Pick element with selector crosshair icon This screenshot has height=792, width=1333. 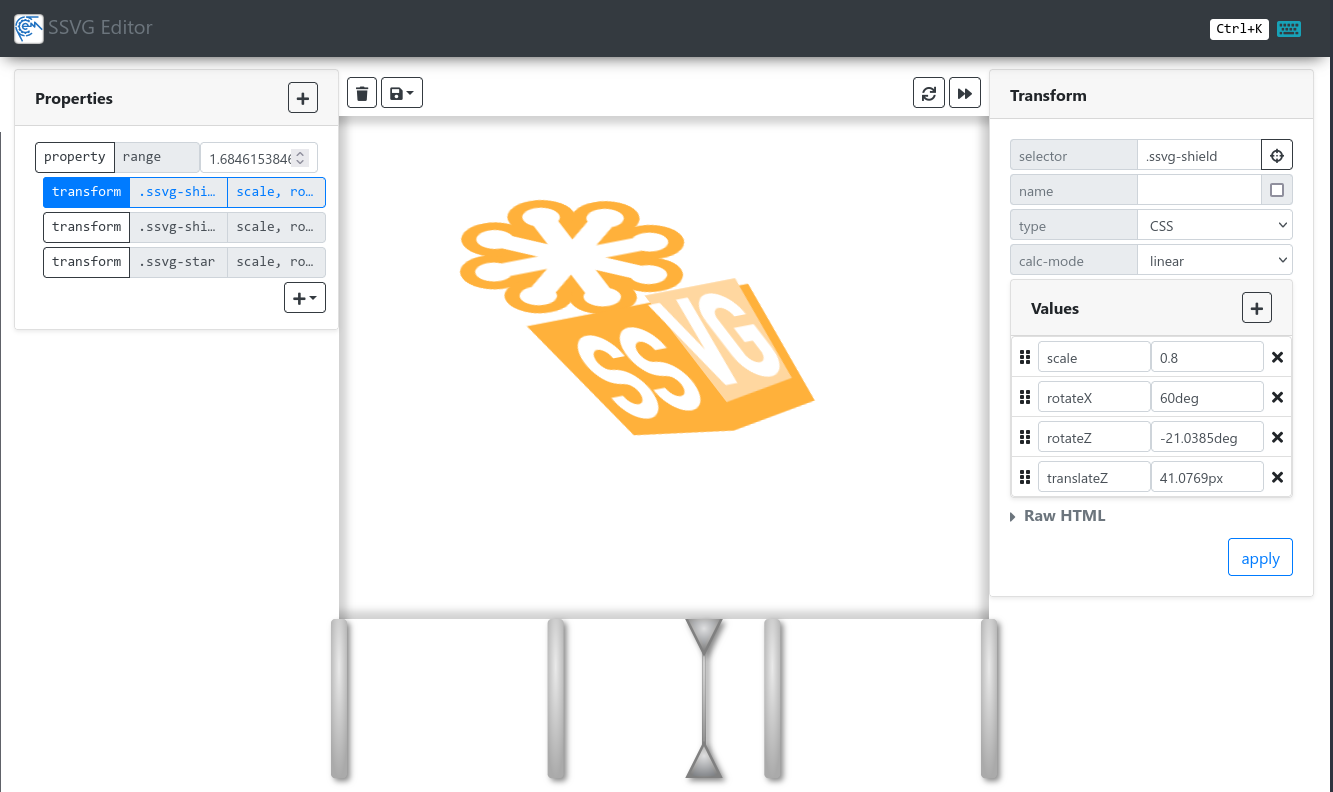tap(1277, 156)
